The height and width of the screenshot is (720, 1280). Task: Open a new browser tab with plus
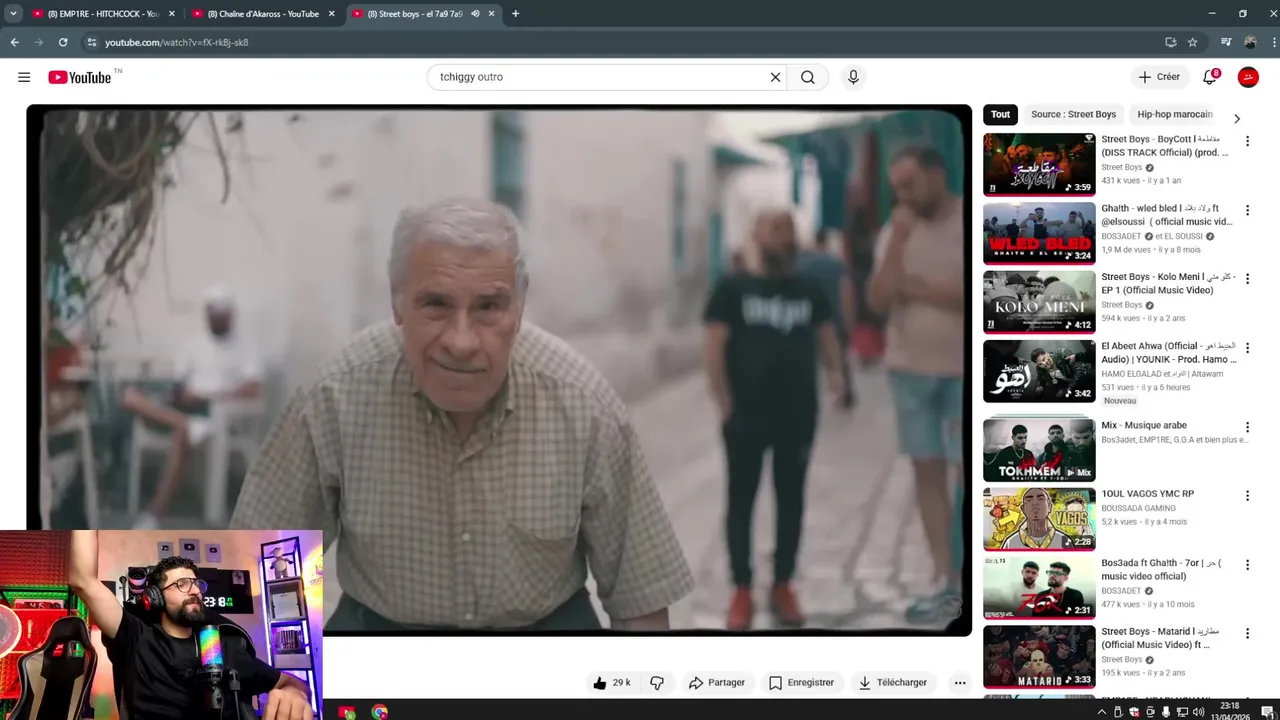515,14
